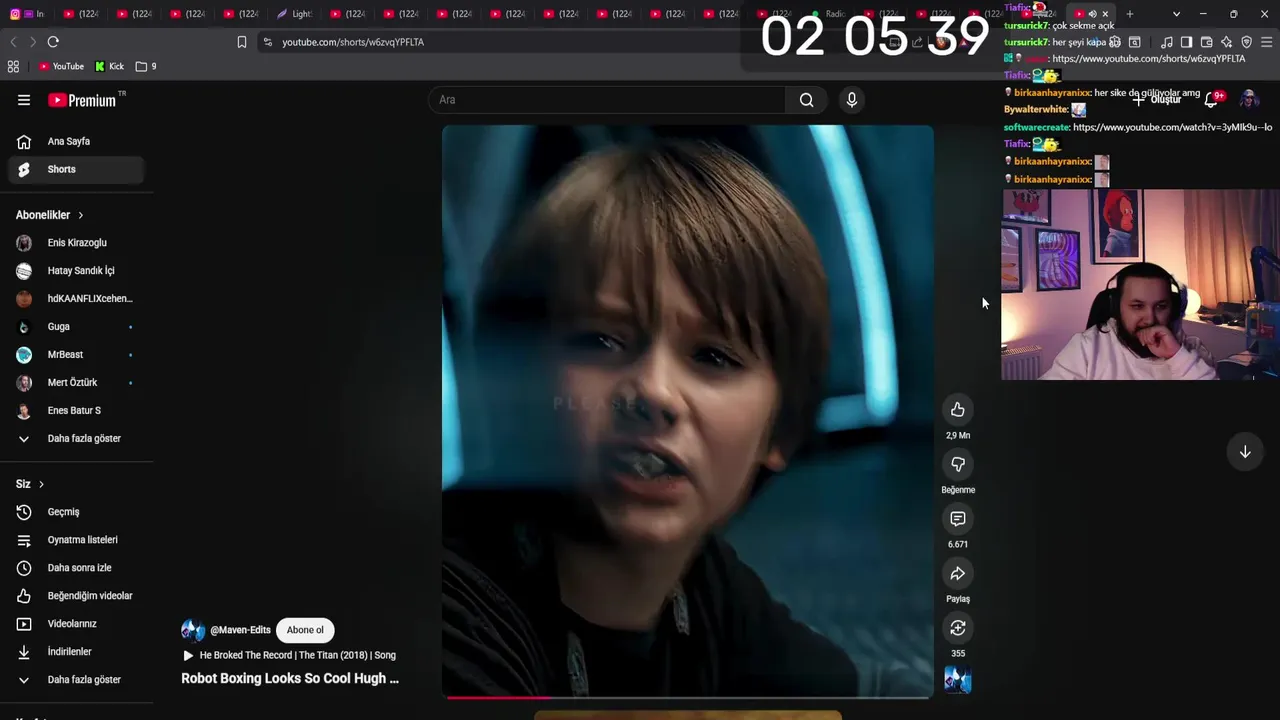Open softwarecreate's YouTube watch link

click(1173, 127)
